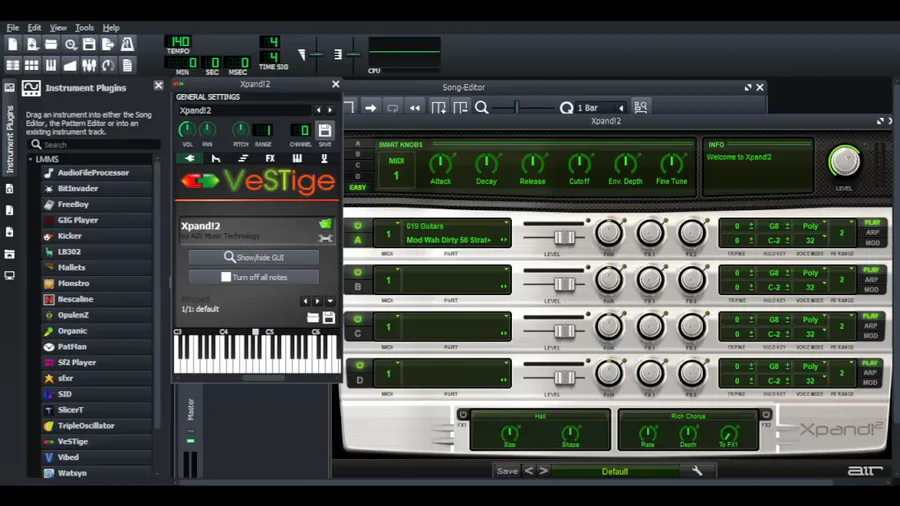The width and height of the screenshot is (900, 506).
Task: Select the EASY smart knobs mode
Action: pos(358,188)
